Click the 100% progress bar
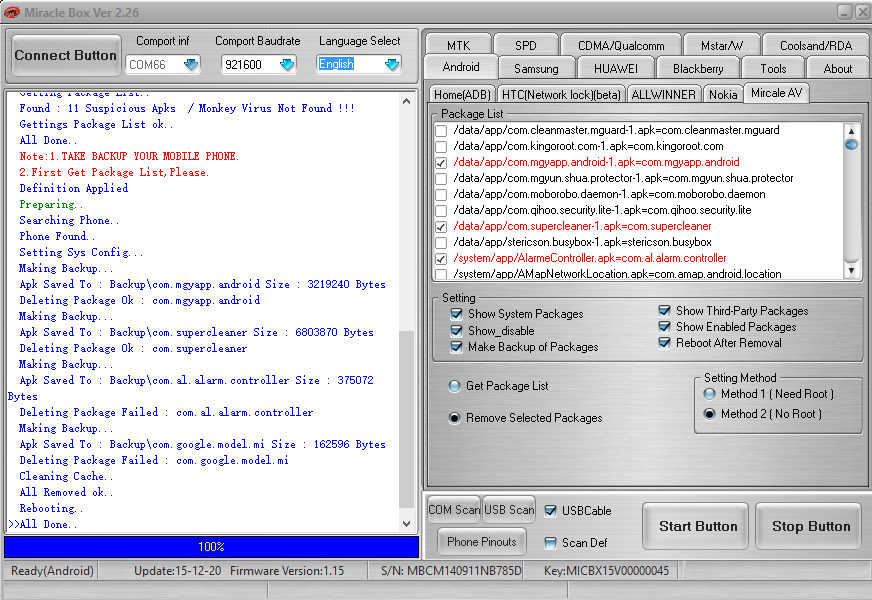Image resolution: width=872 pixels, height=600 pixels. coord(211,547)
